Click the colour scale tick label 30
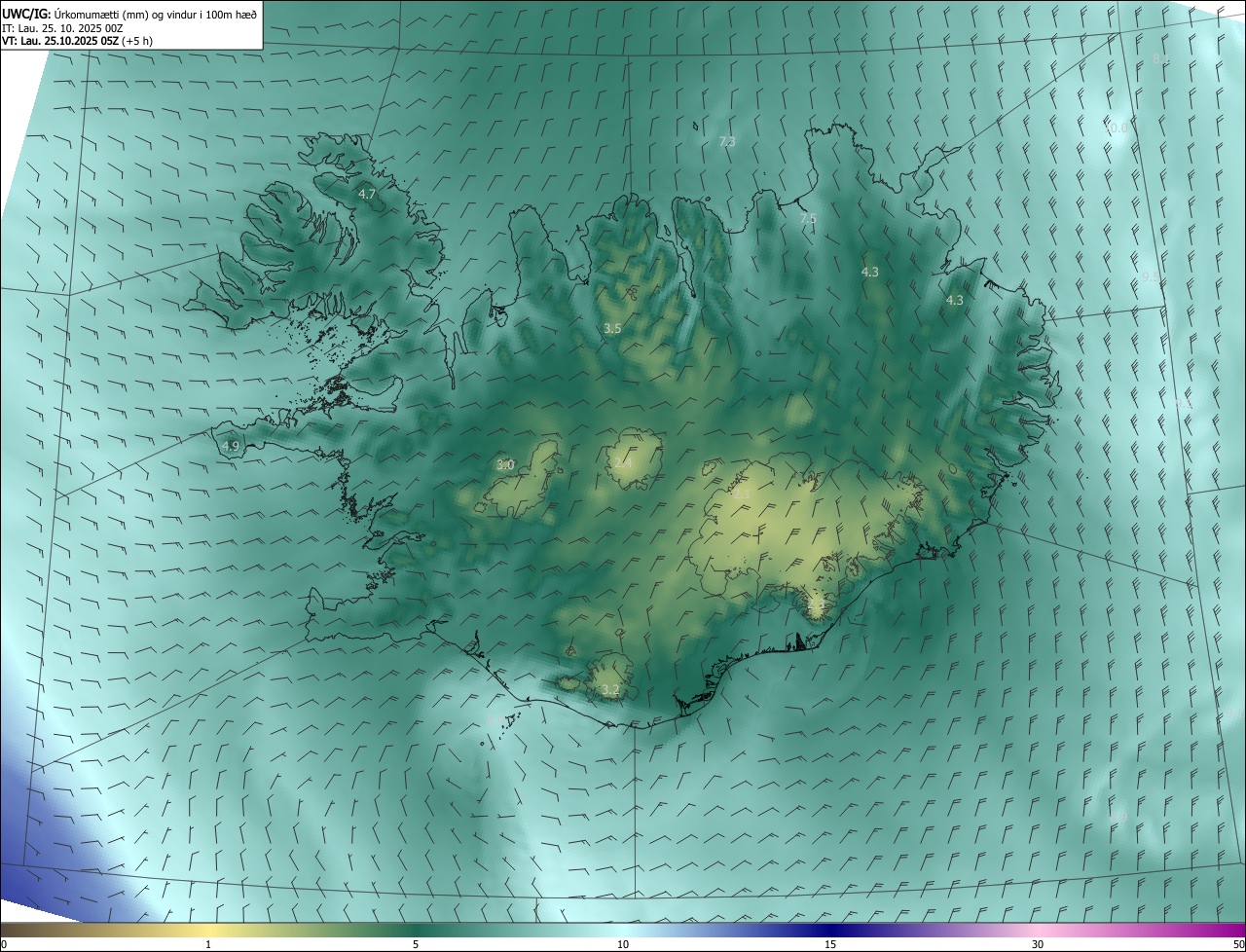Screen dimensions: 1246x952 1038,944
